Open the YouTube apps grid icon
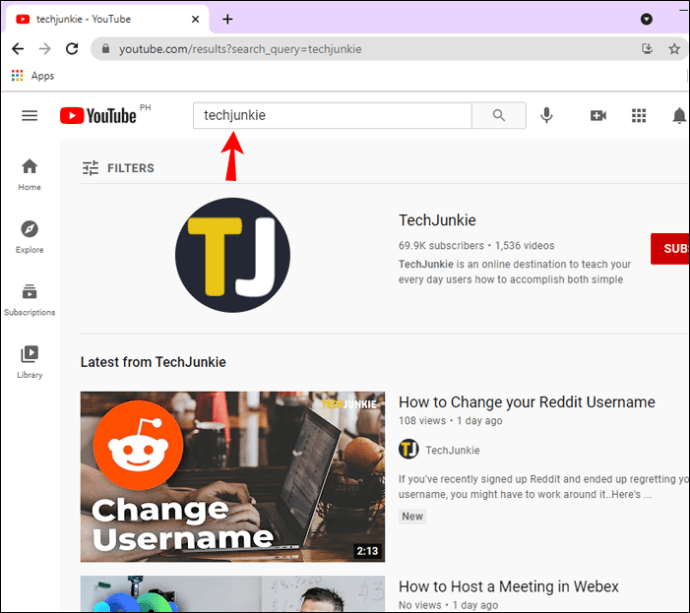Viewport: 690px width, 613px height. coord(639,115)
